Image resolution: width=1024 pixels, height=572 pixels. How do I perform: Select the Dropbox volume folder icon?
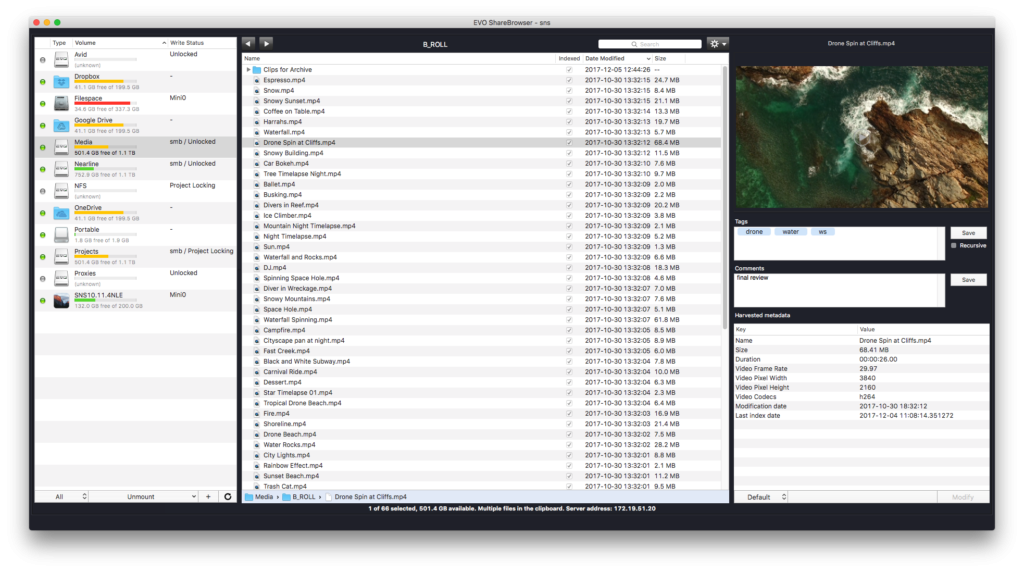click(61, 81)
